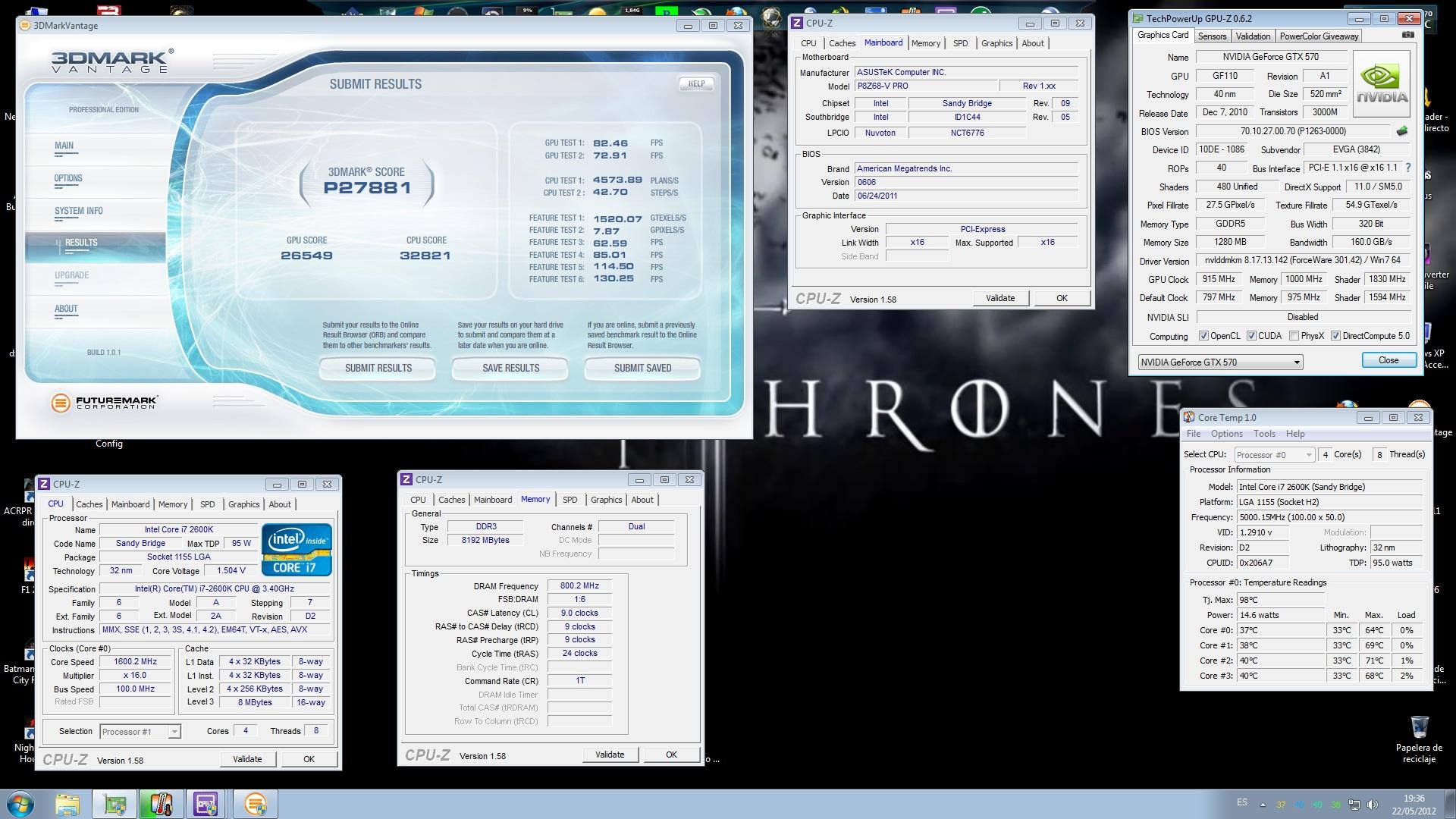The width and height of the screenshot is (1456, 819).
Task: Click the Core Temp title bar icon
Action: click(x=1189, y=417)
